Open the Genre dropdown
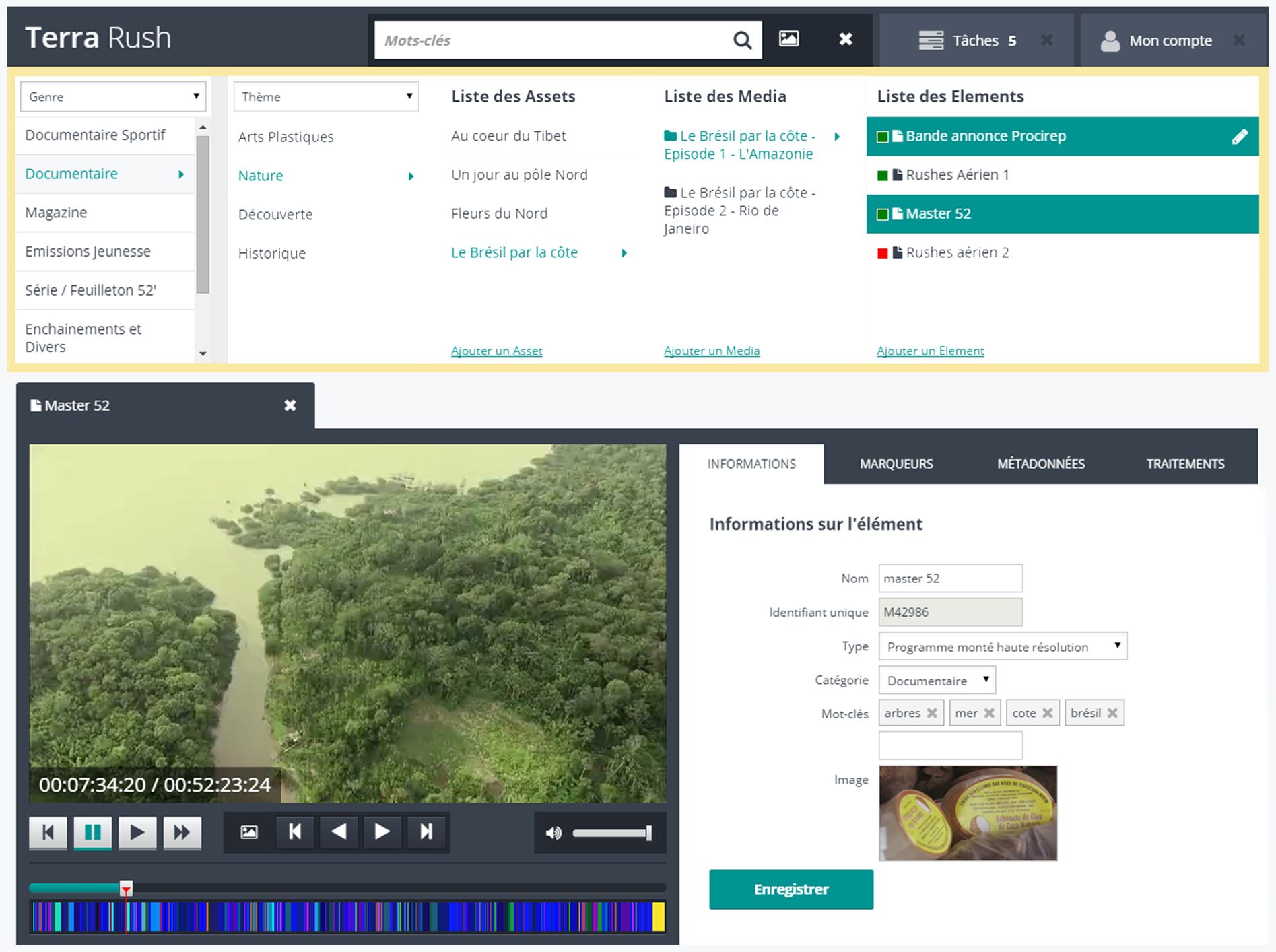 tap(112, 96)
